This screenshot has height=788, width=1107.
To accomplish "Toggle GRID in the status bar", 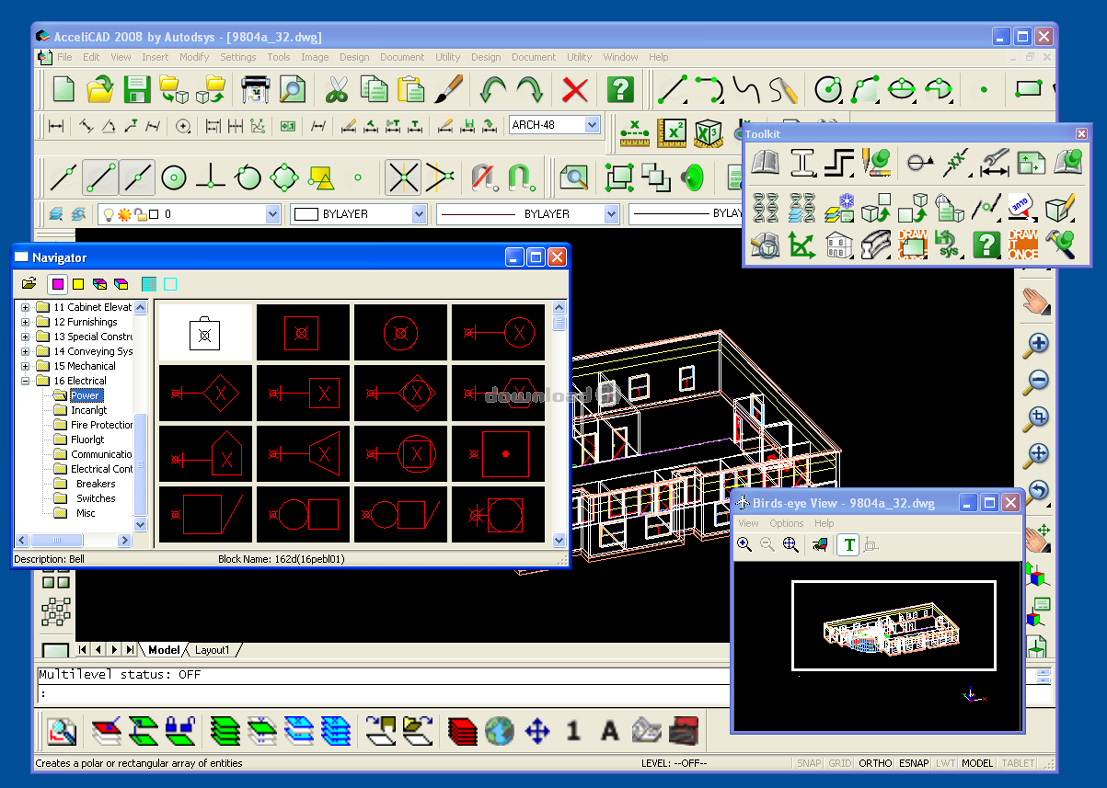I will point(839,763).
